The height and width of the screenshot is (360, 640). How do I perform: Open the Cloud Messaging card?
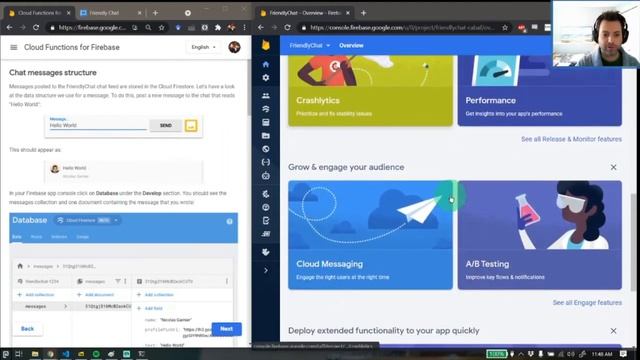coord(370,235)
